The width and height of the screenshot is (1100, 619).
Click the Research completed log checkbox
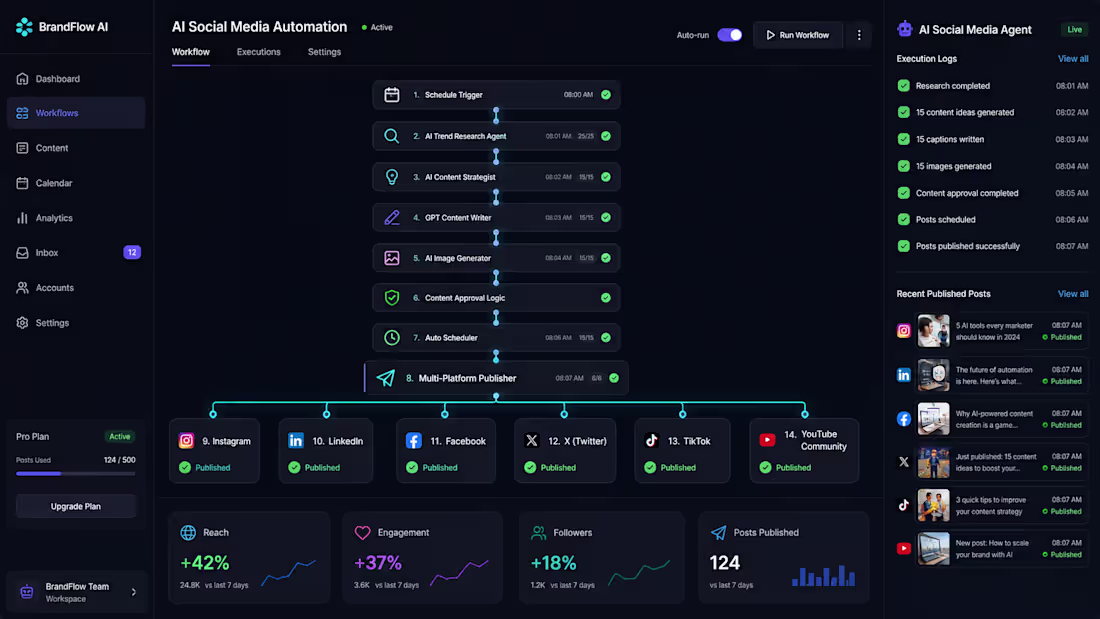click(x=904, y=86)
